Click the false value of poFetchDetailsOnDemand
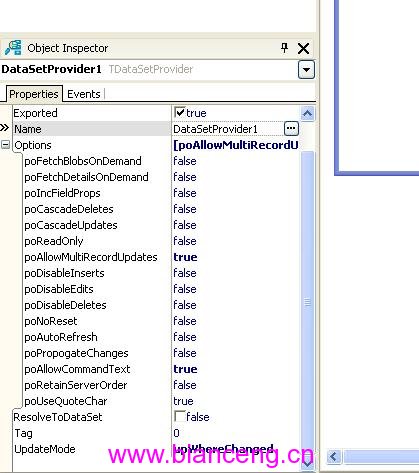 185,177
